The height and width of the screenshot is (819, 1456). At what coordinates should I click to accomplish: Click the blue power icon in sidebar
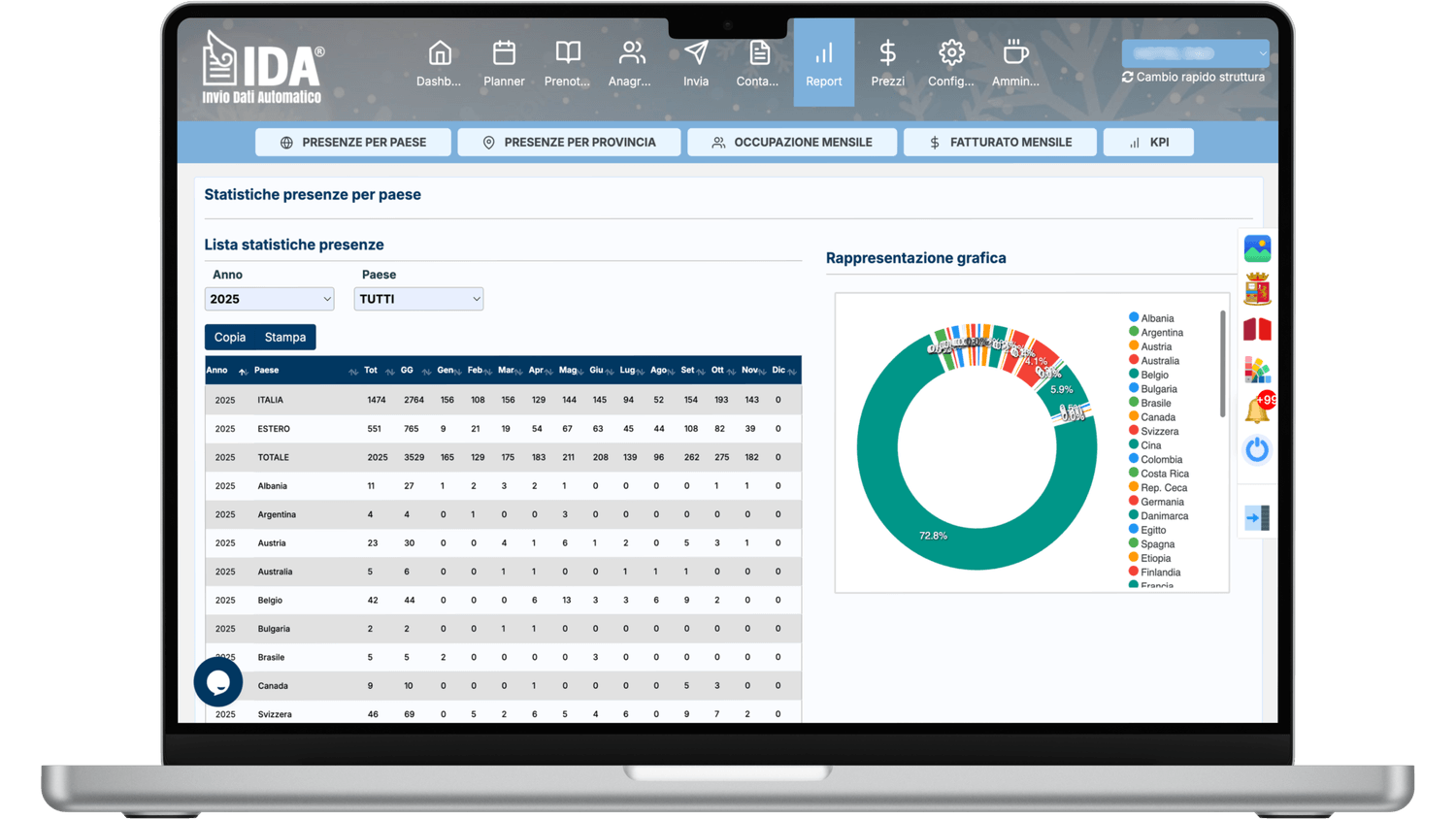(x=1257, y=450)
